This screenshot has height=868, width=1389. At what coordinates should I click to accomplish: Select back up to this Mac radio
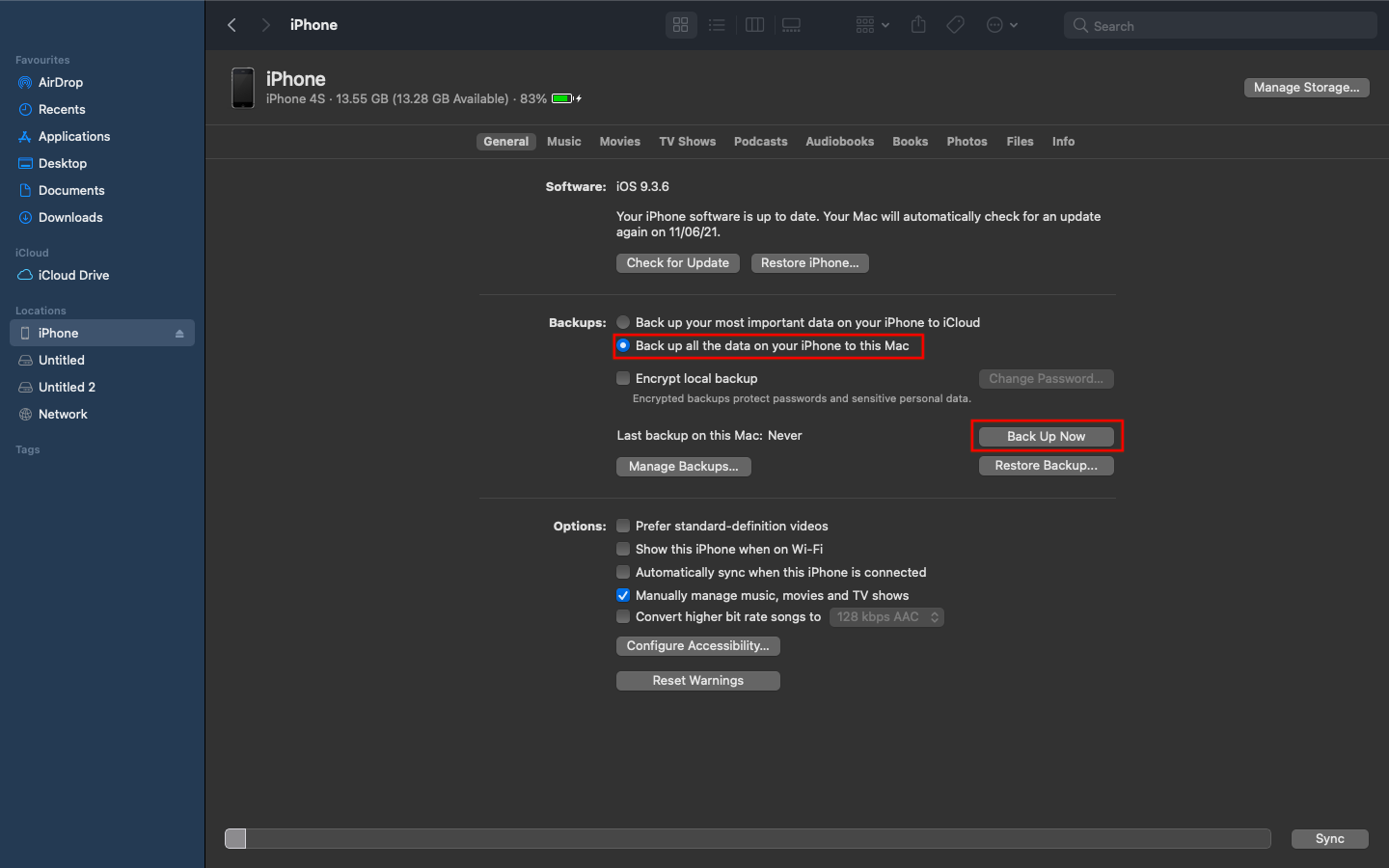coord(623,346)
